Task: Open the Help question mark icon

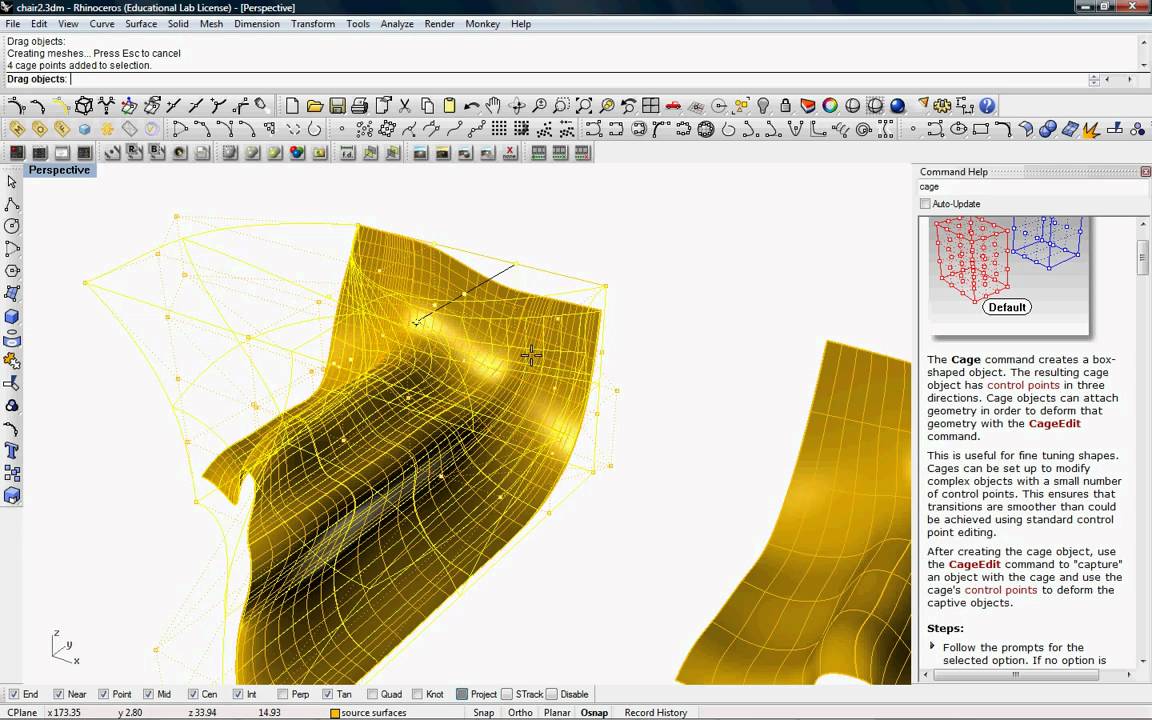Action: [987, 106]
